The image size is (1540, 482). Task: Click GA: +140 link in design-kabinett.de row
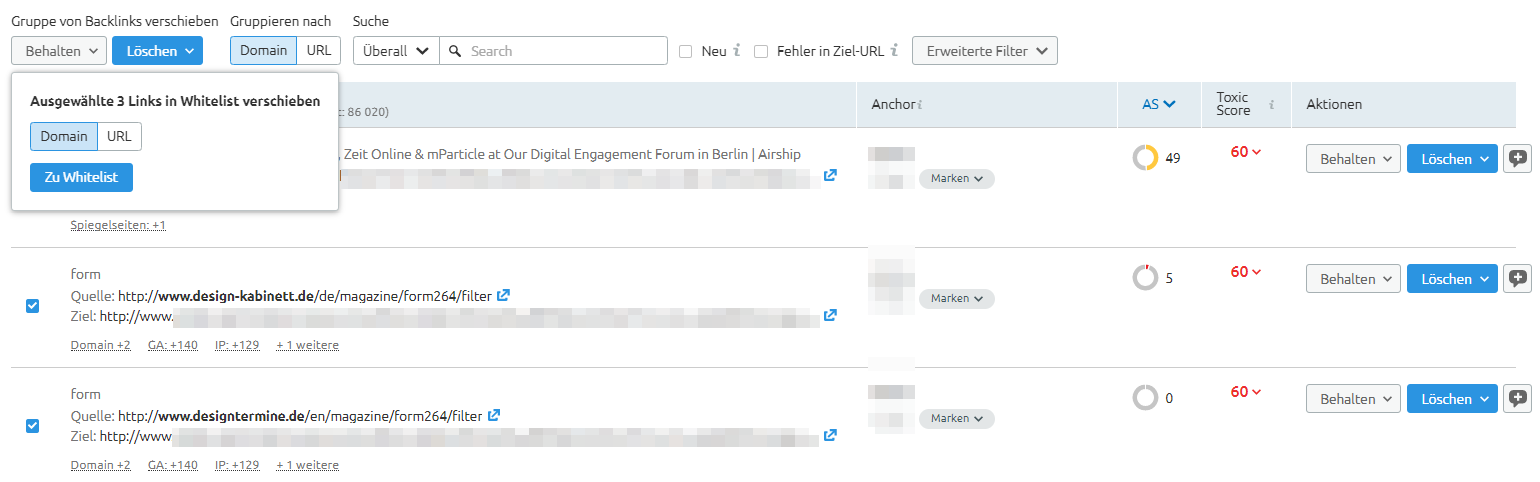173,345
